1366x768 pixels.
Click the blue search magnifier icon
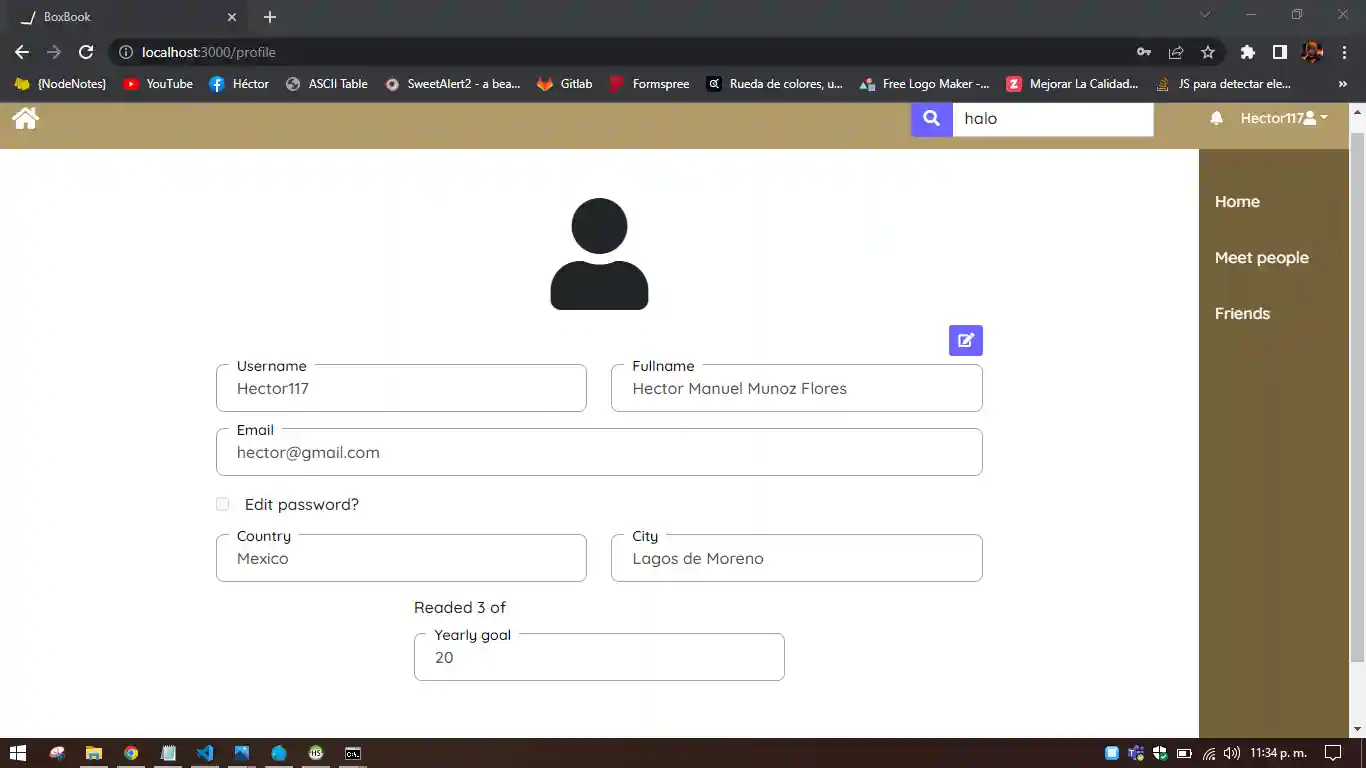931,118
